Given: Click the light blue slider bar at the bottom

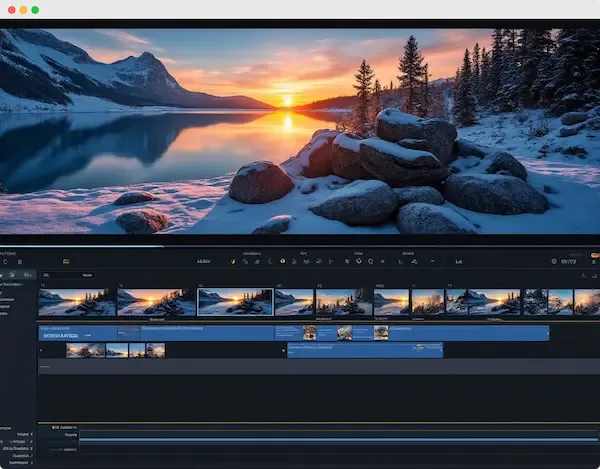Looking at the screenshot, I should point(338,440).
